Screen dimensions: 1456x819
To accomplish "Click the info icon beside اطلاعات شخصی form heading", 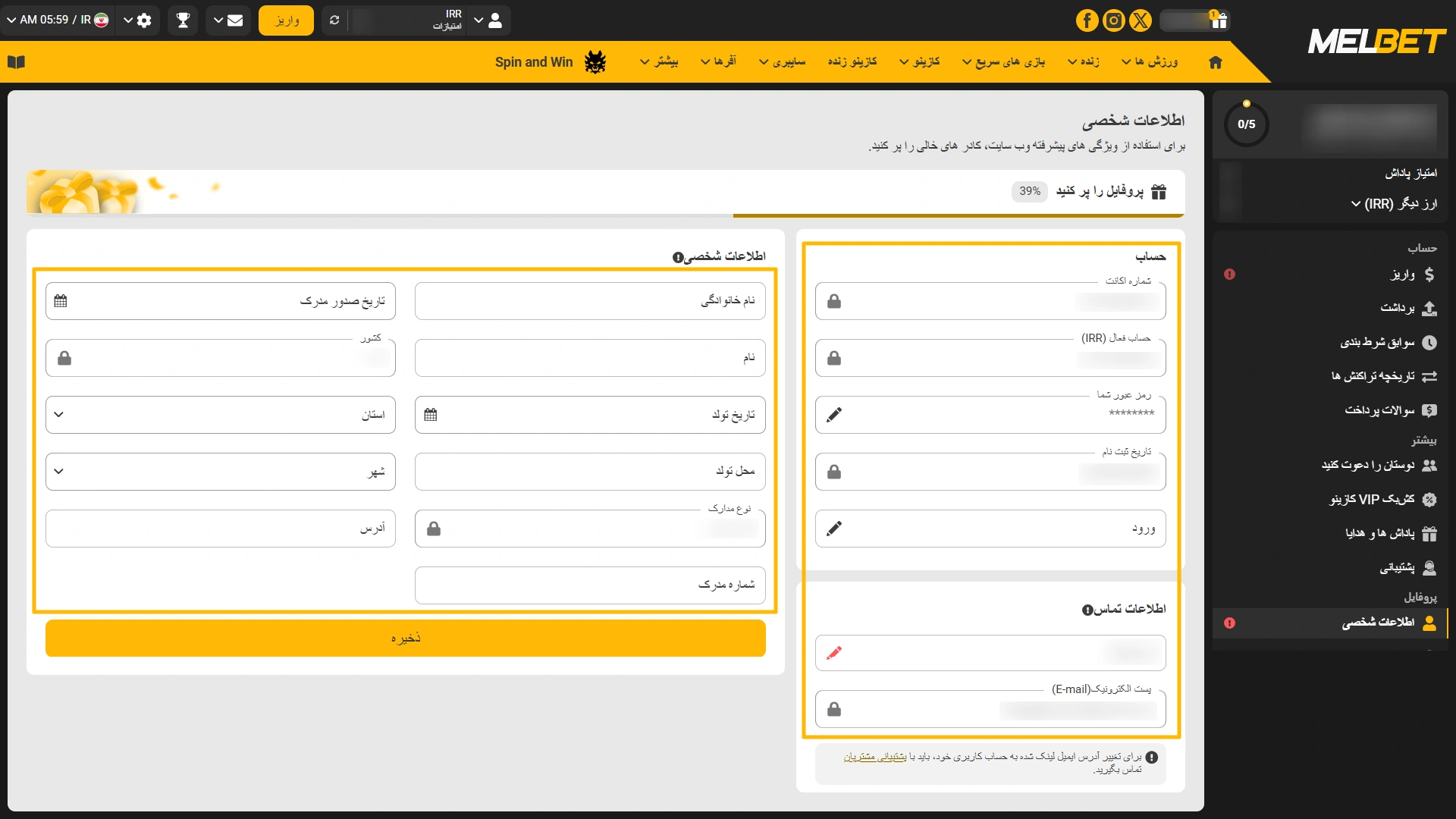I will [678, 258].
